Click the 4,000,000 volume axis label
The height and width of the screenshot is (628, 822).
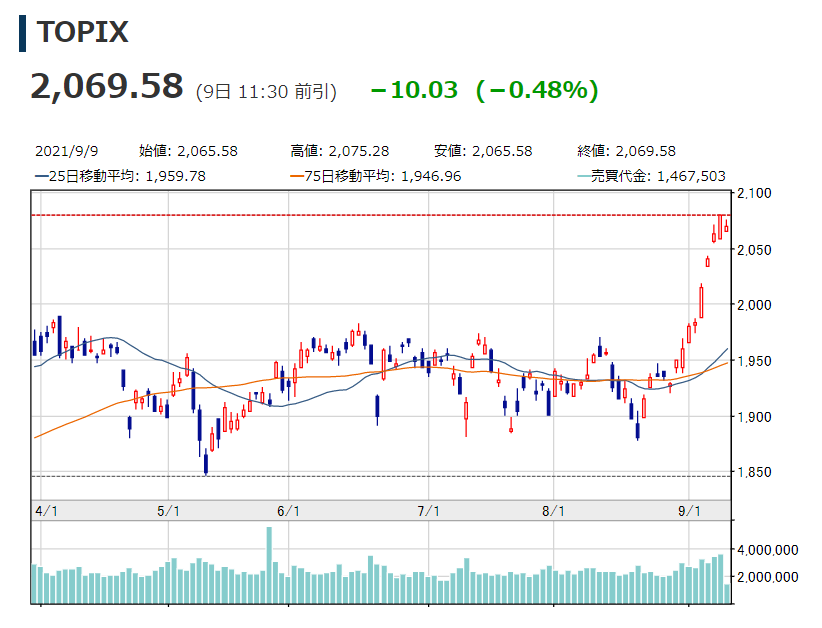coord(767,550)
